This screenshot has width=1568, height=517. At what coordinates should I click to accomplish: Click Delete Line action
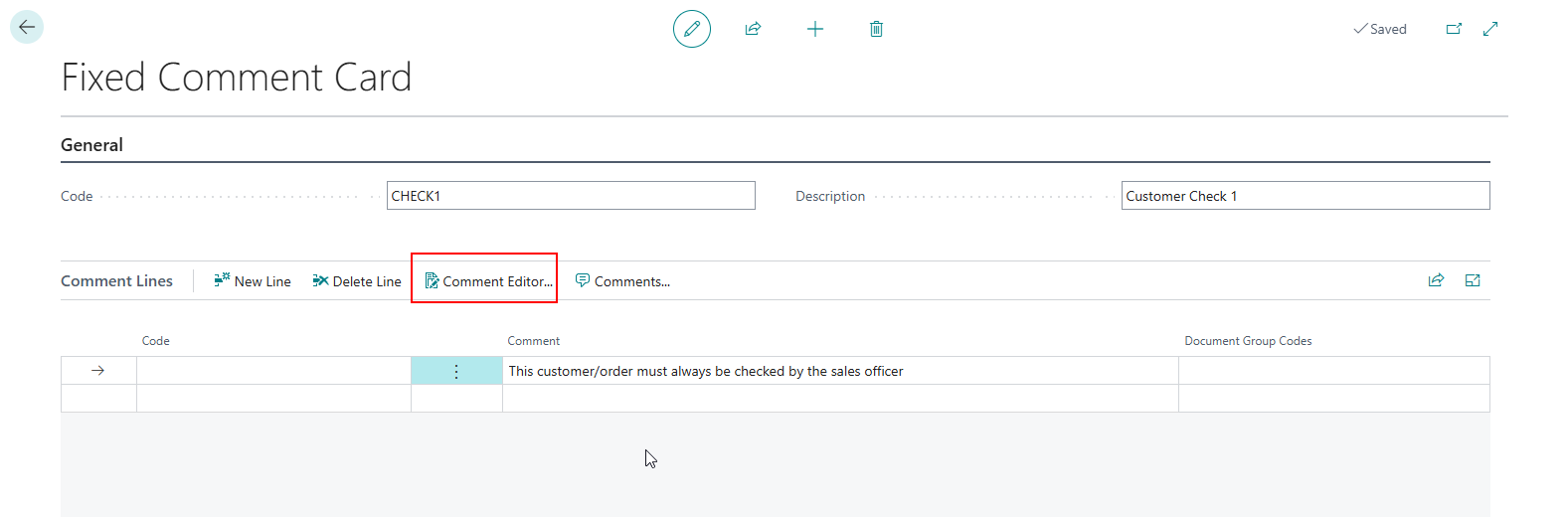pos(357,281)
